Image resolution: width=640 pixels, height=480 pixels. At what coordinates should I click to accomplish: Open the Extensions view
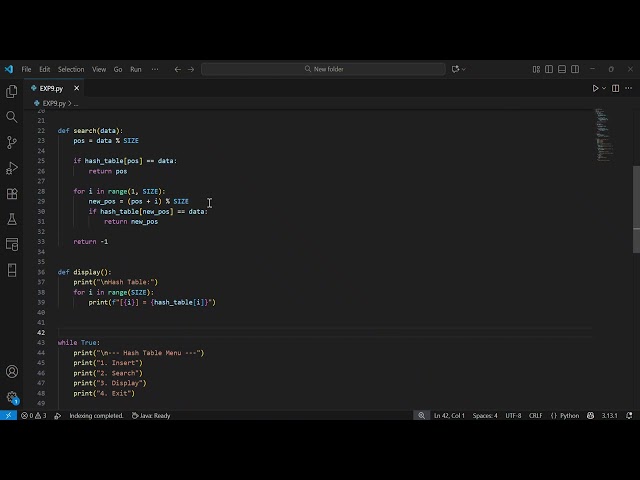[12, 193]
